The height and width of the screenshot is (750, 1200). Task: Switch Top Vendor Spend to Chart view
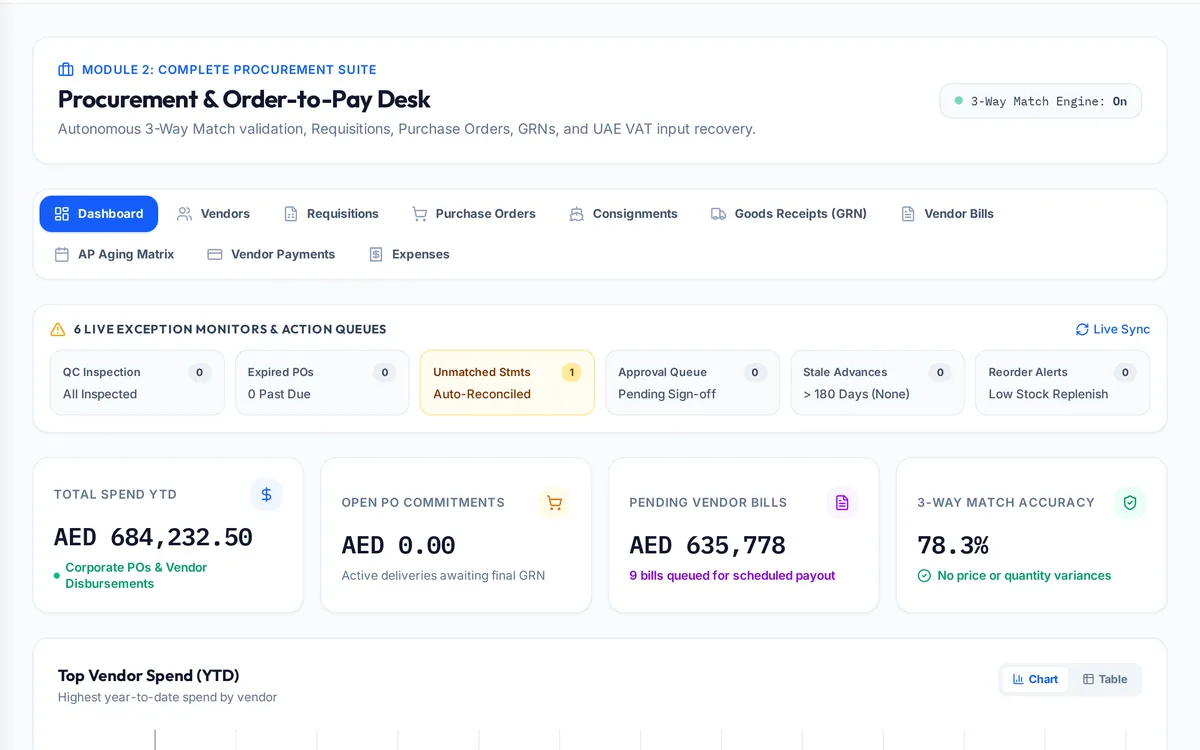(1035, 679)
